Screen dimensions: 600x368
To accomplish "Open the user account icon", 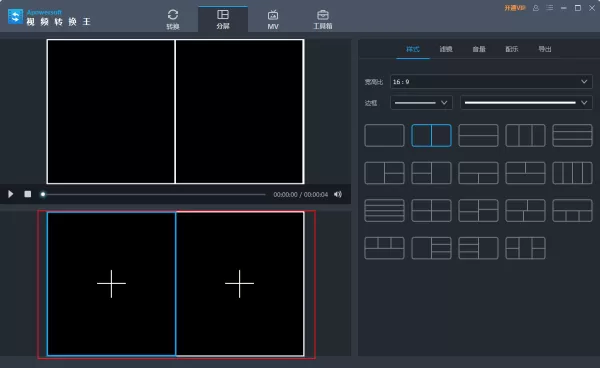I will 536,8.
